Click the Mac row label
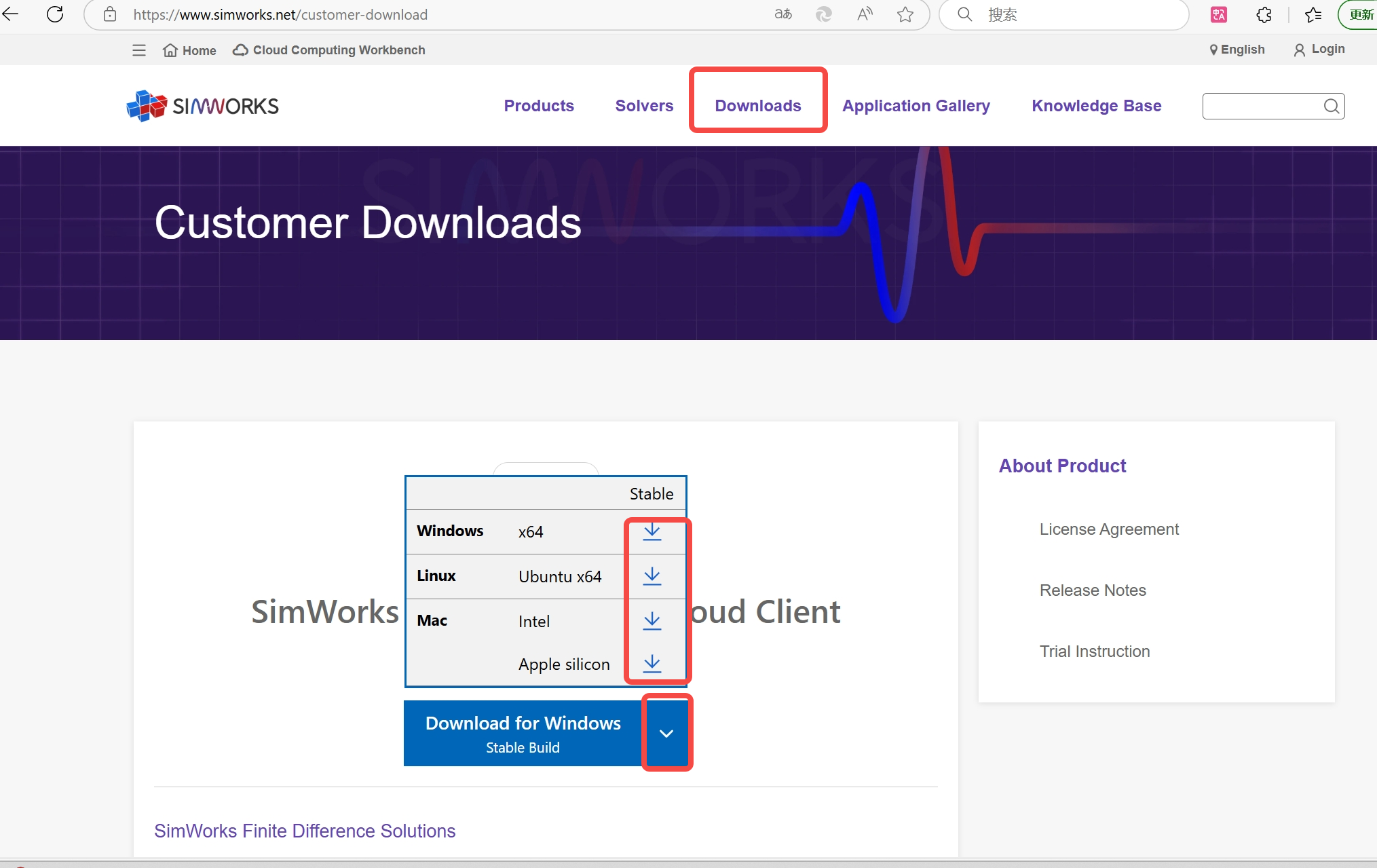Image resolution: width=1377 pixels, height=868 pixels. click(432, 620)
